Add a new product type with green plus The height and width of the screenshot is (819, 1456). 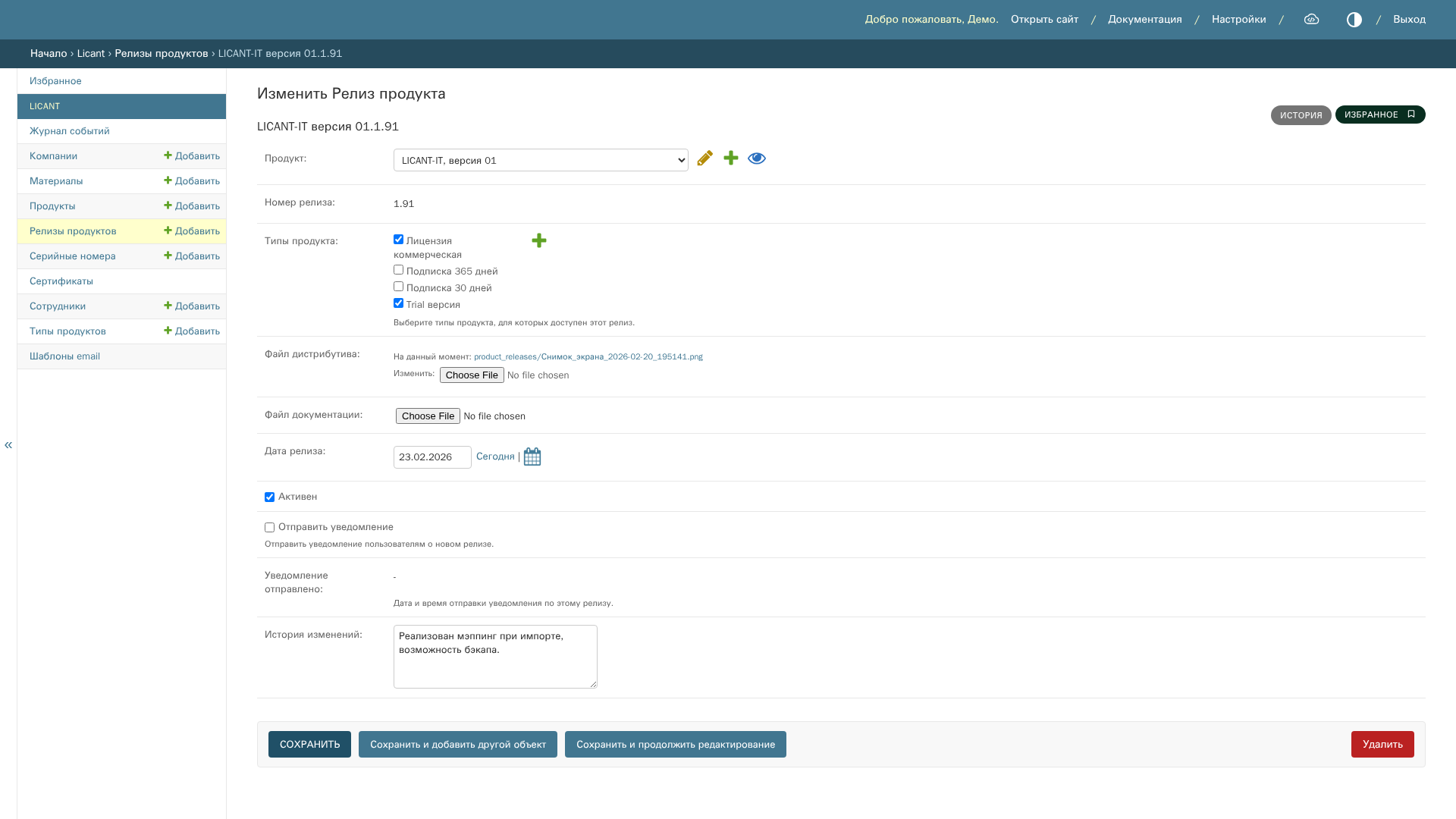(539, 240)
